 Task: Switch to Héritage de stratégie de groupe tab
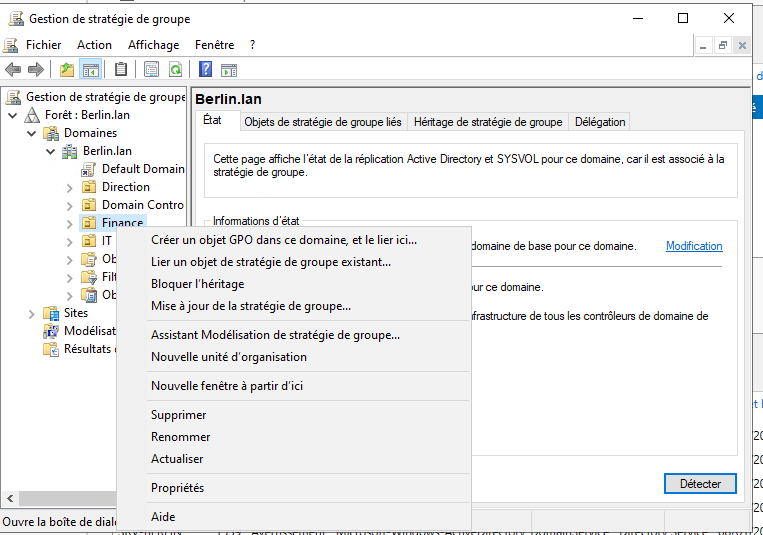tap(488, 122)
